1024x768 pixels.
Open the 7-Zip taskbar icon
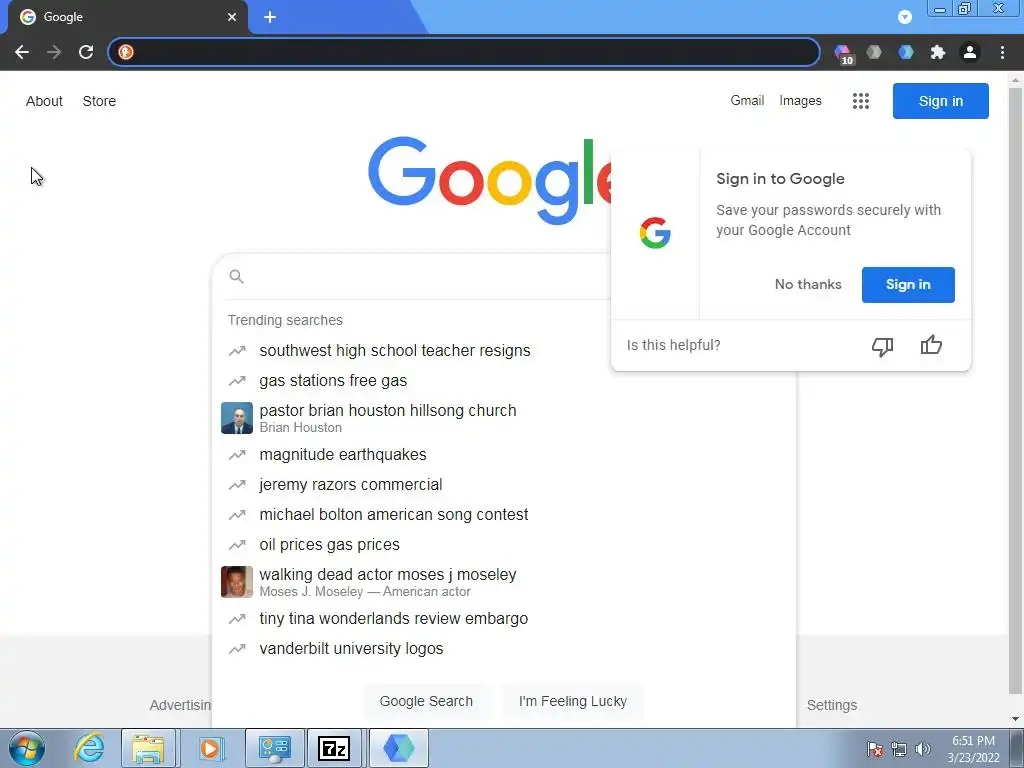click(334, 748)
